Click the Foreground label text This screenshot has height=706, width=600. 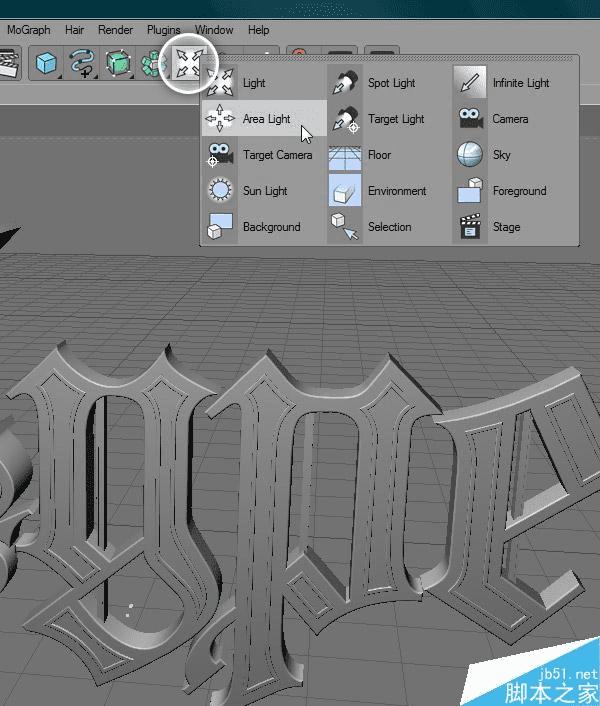tap(519, 191)
